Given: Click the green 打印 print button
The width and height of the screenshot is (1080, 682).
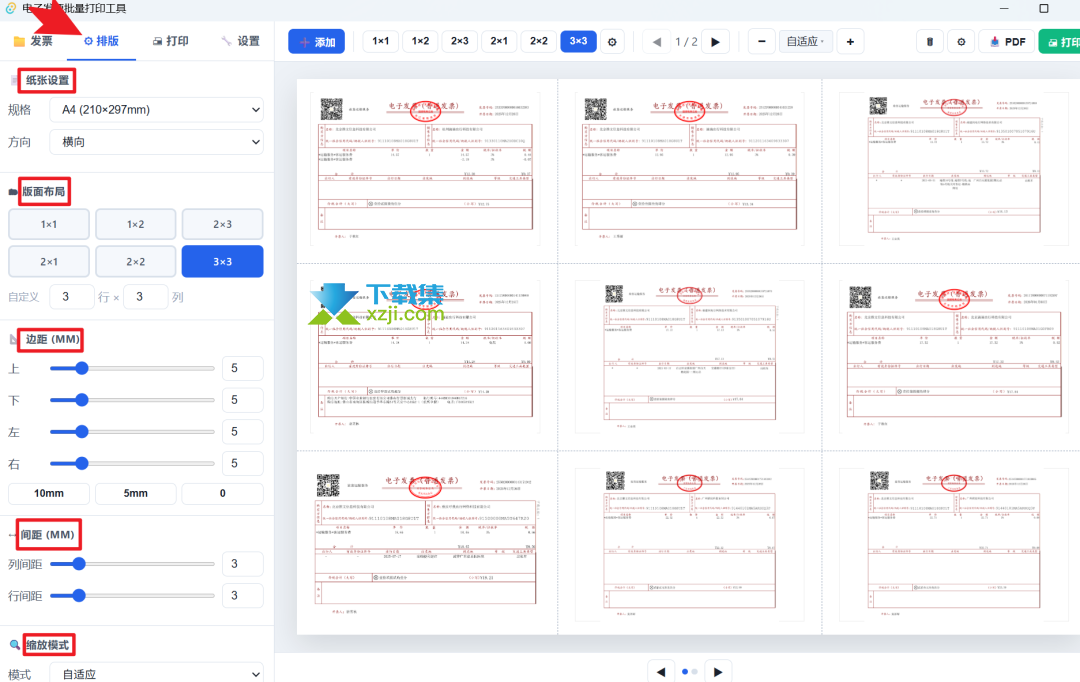Looking at the screenshot, I should tap(1060, 41).
